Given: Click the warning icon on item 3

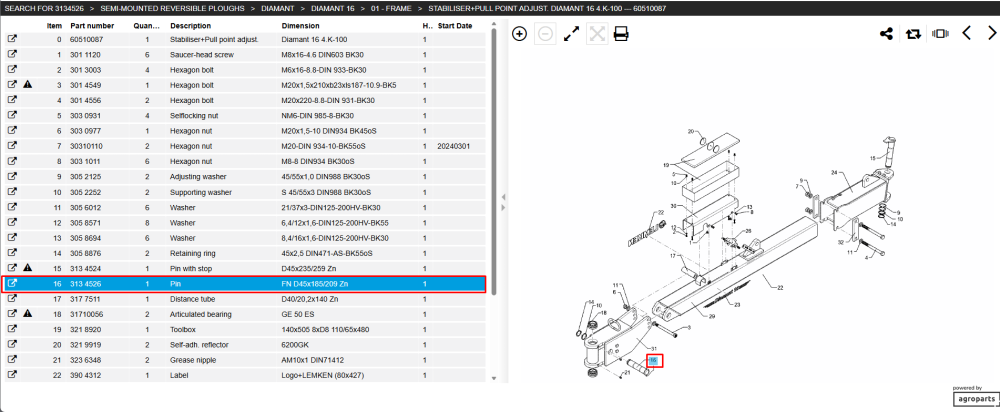Looking at the screenshot, I should click(27, 84).
